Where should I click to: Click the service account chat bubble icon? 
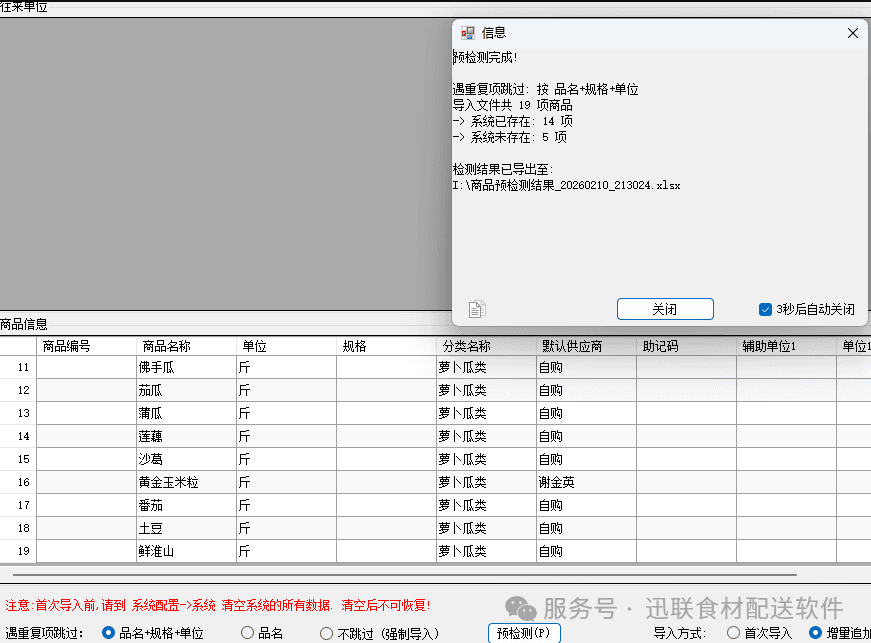pyautogui.click(x=522, y=609)
